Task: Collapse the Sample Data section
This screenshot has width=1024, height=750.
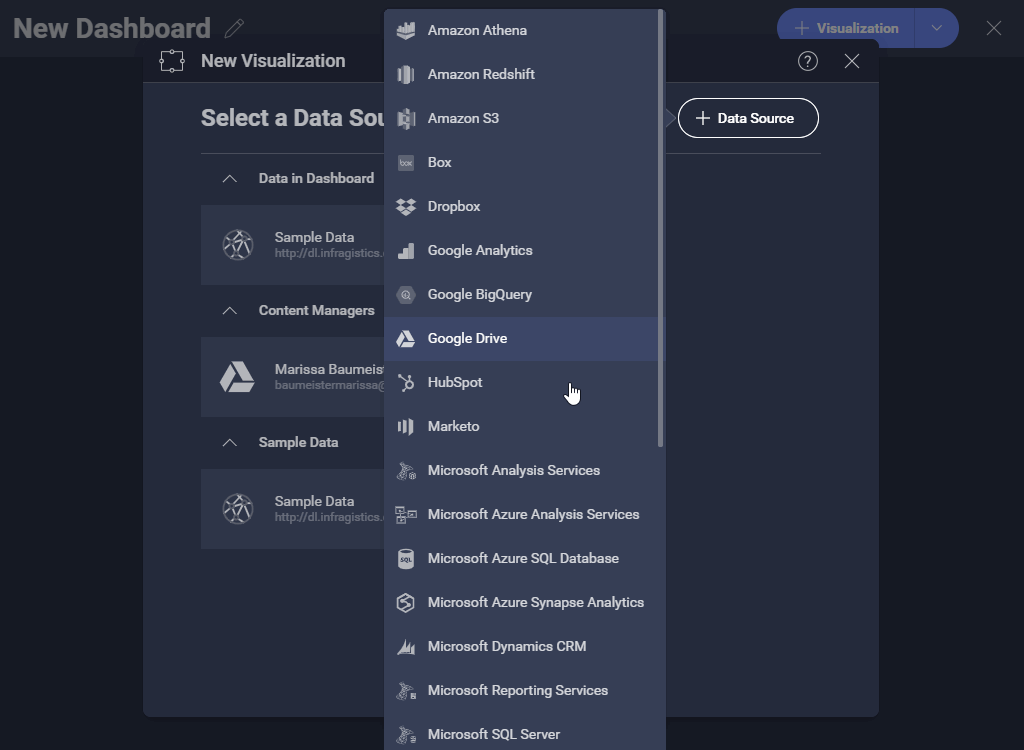Action: tap(229, 442)
